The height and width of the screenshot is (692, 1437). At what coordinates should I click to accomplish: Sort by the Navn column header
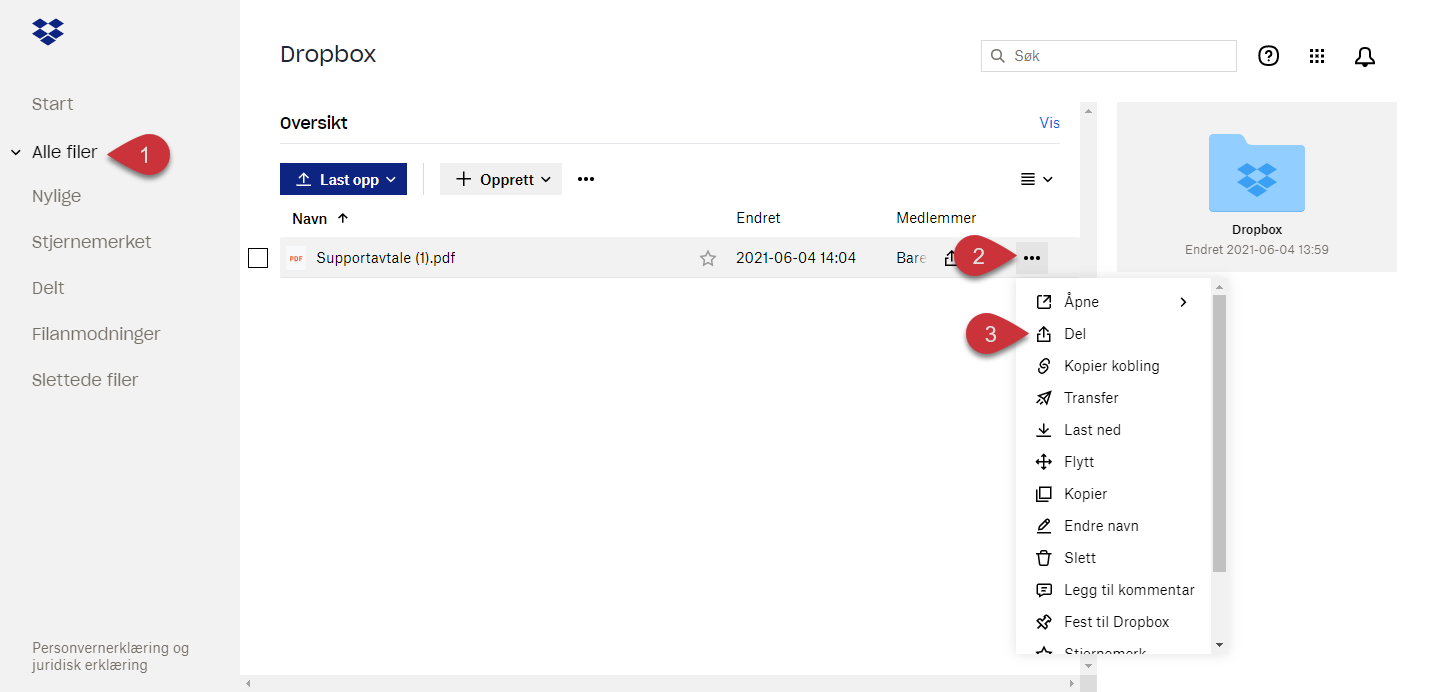[x=320, y=218]
